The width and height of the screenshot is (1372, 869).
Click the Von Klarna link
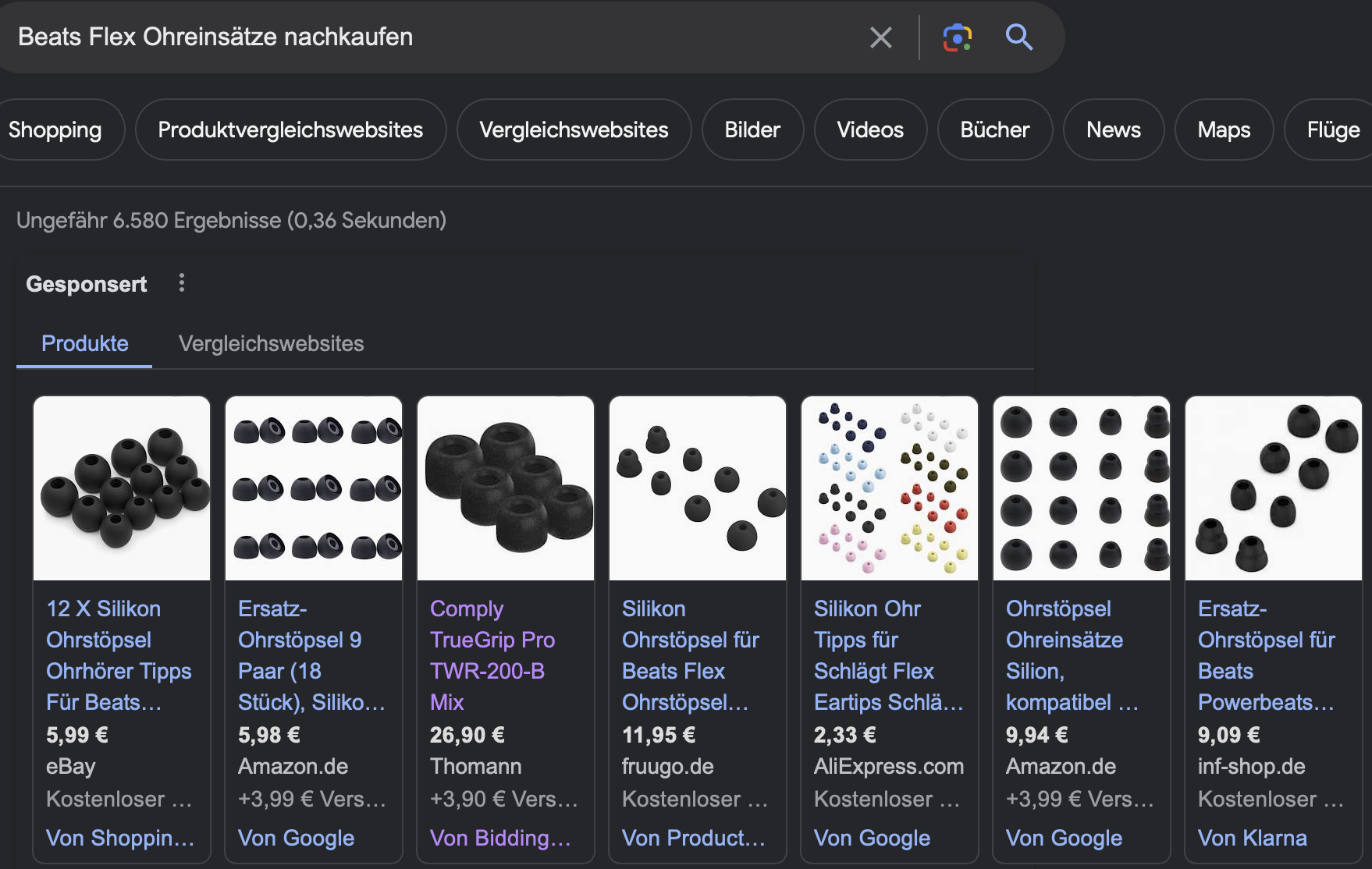point(1252,838)
